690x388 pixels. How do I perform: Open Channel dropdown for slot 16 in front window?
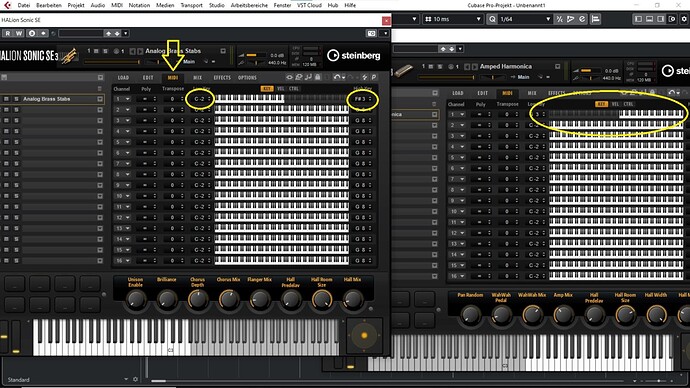click(x=122, y=260)
